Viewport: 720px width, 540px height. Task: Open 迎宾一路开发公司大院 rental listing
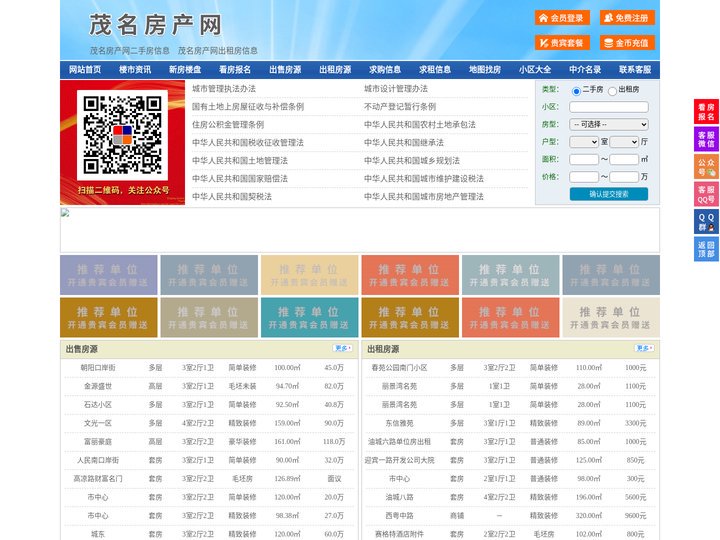click(399, 460)
